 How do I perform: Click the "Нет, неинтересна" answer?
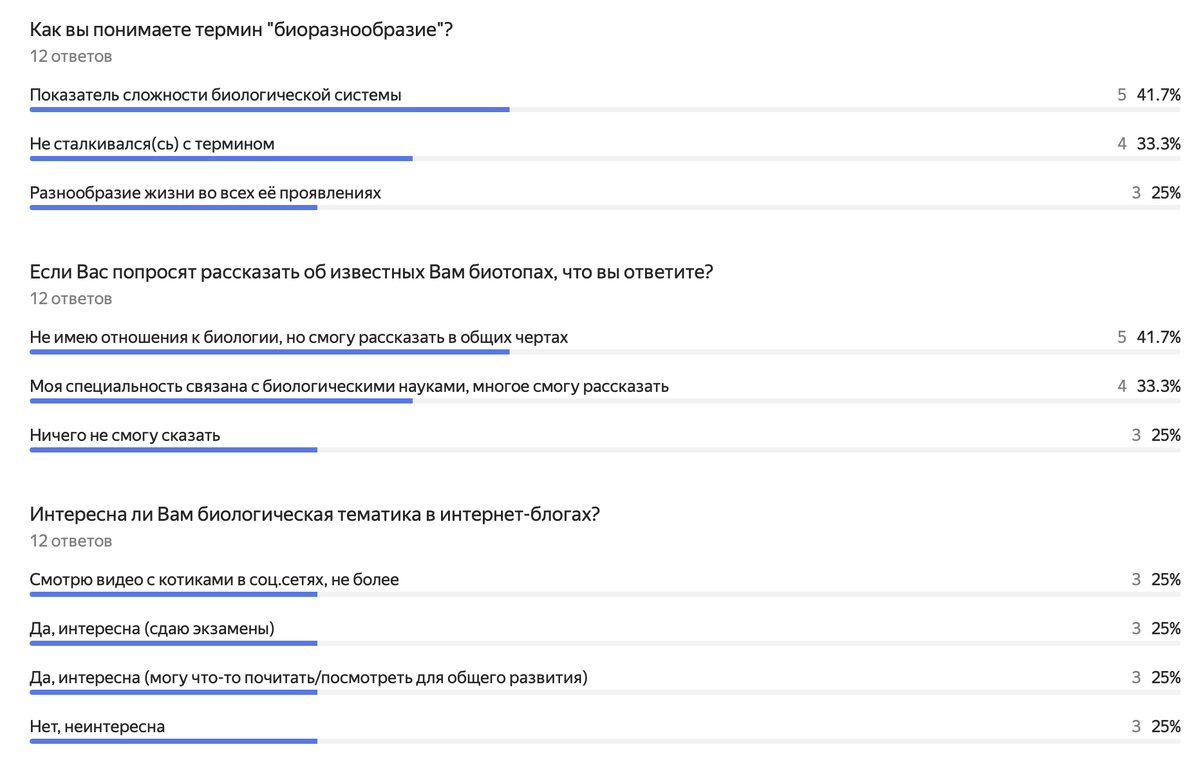pos(97,726)
